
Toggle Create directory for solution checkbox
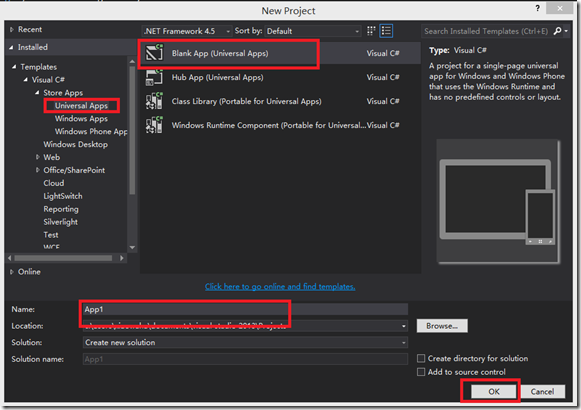[421, 358]
